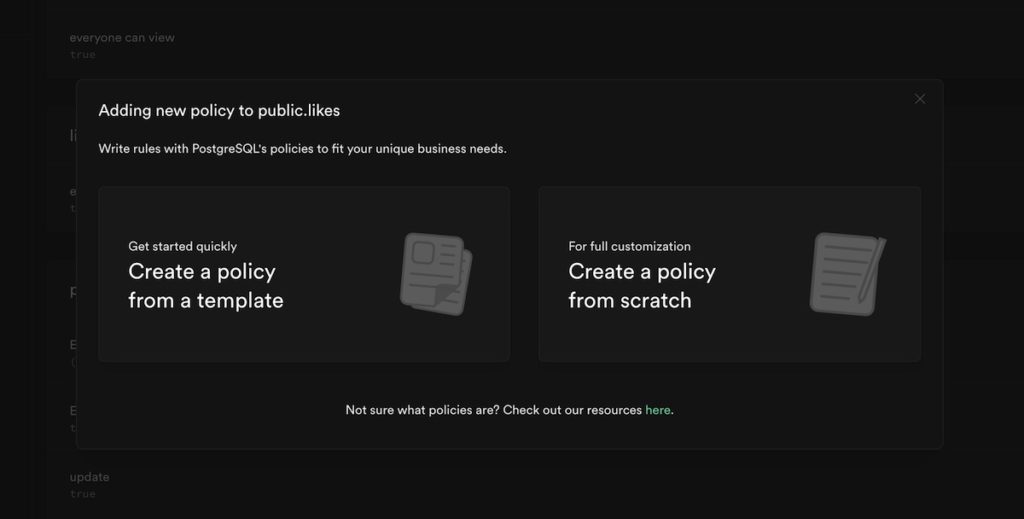Choose Create a policy from scratch

point(729,274)
